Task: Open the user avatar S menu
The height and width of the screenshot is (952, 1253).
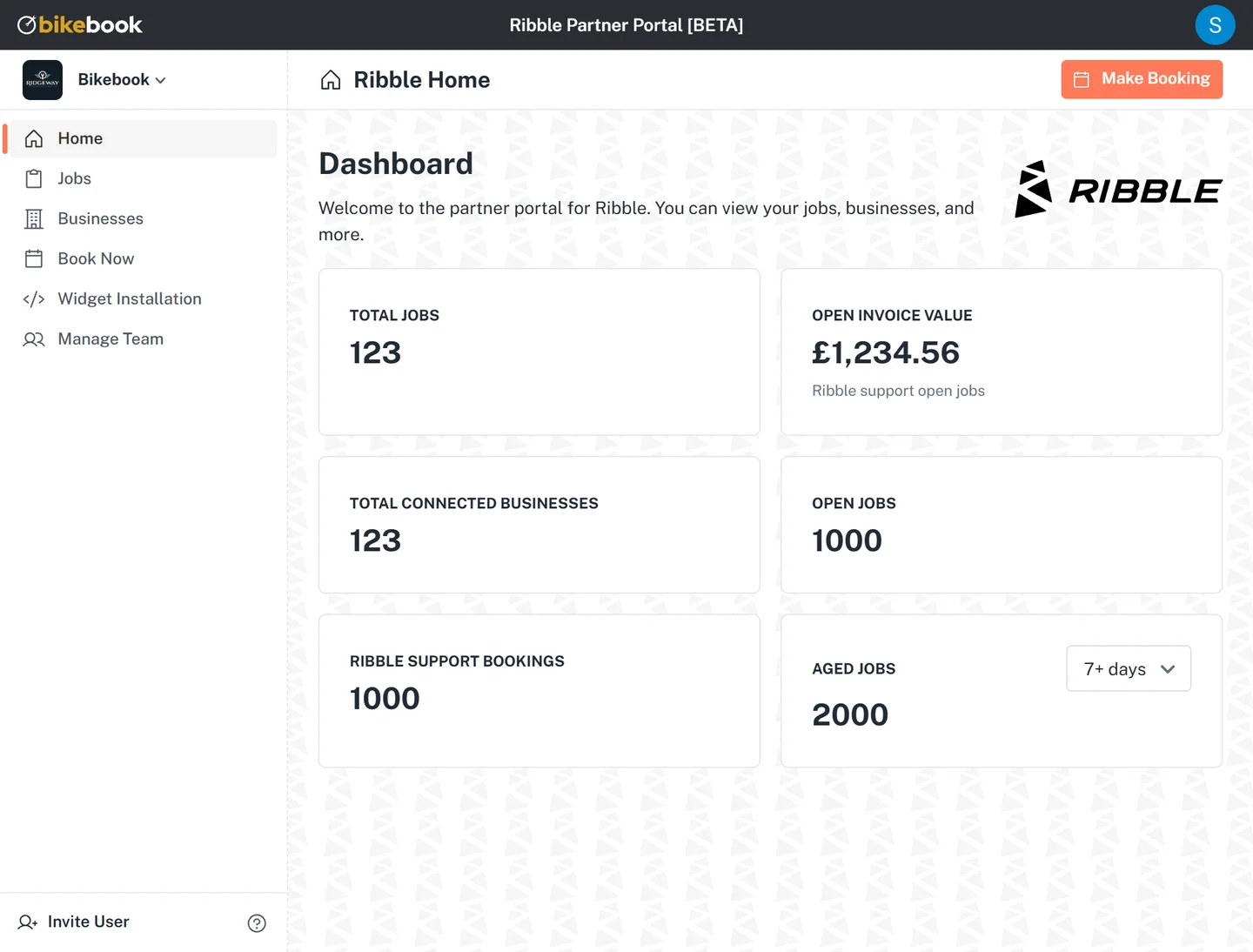Action: (x=1215, y=24)
